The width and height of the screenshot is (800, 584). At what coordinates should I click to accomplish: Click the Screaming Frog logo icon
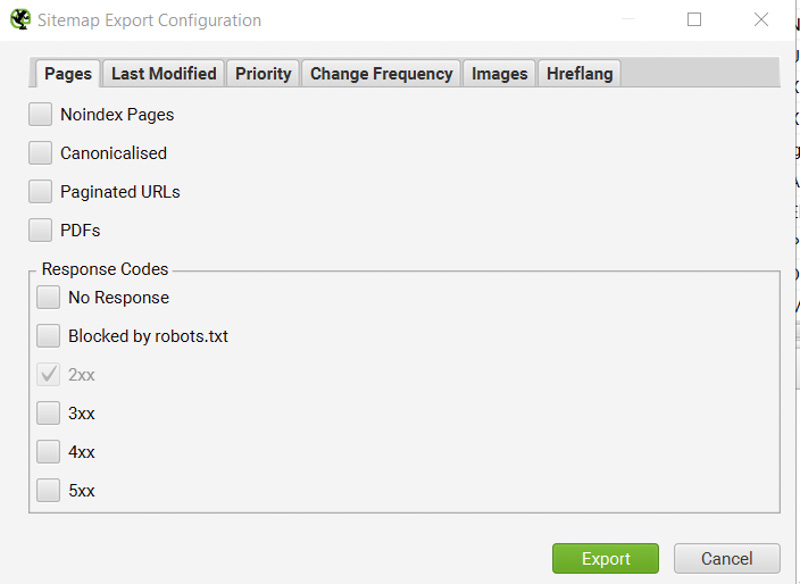click(x=19, y=19)
